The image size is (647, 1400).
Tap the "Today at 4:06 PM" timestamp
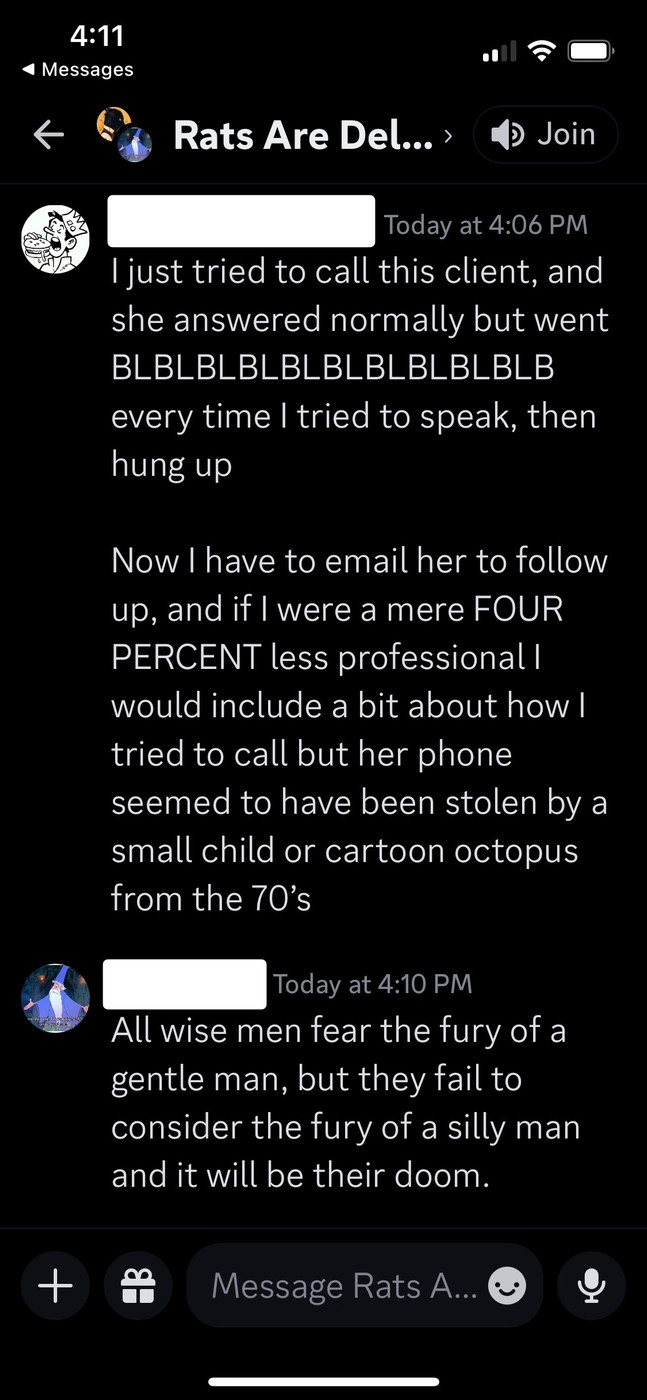[485, 225]
